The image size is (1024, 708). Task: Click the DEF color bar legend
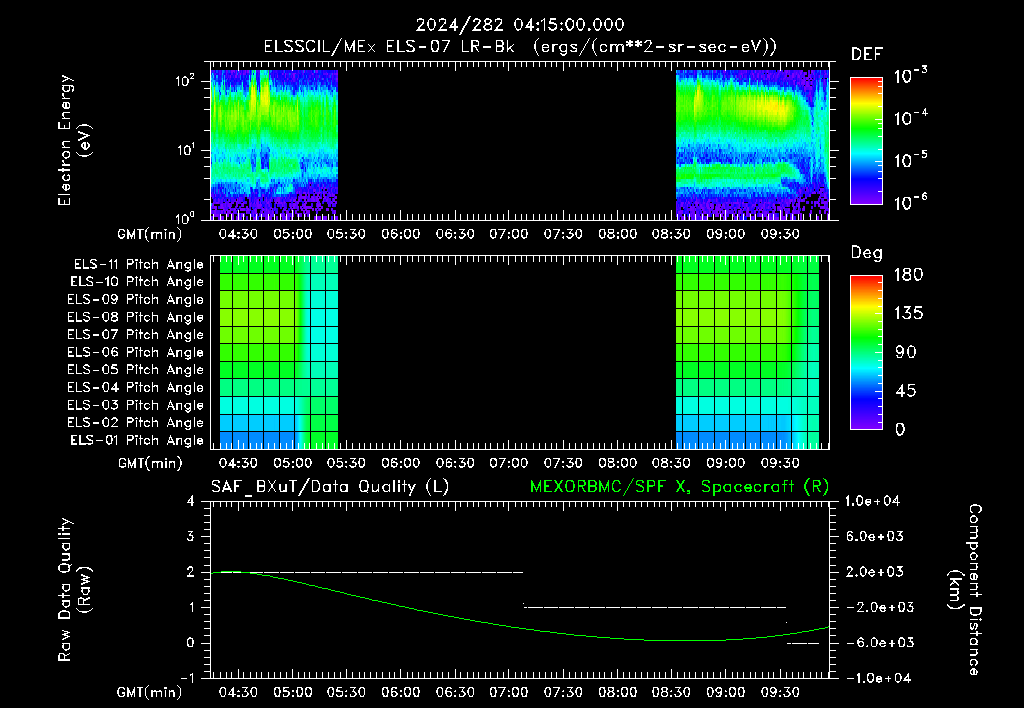point(866,140)
